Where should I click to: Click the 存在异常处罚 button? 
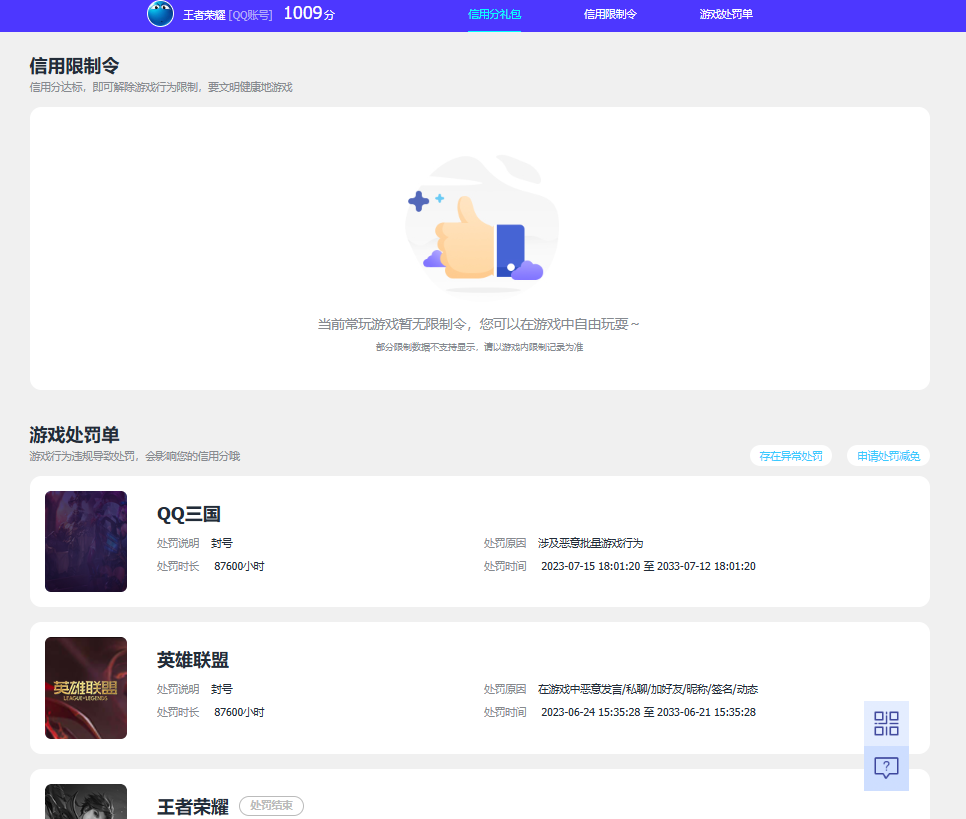tap(790, 456)
